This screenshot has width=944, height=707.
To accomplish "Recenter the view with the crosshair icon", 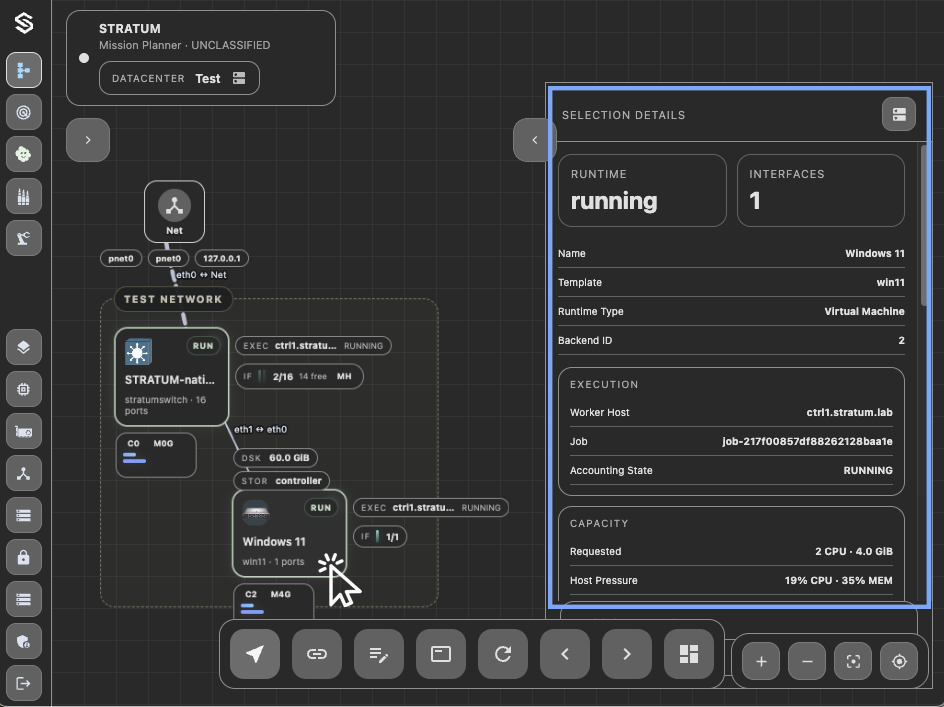I will click(x=899, y=661).
